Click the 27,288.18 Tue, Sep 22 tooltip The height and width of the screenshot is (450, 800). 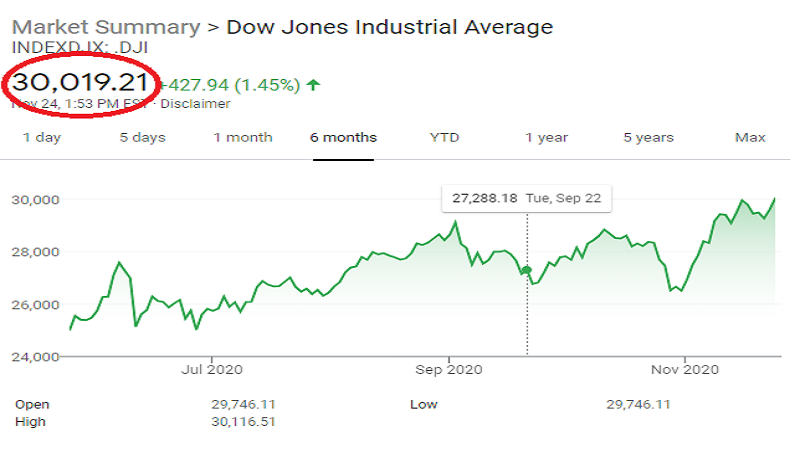pyautogui.click(x=526, y=198)
